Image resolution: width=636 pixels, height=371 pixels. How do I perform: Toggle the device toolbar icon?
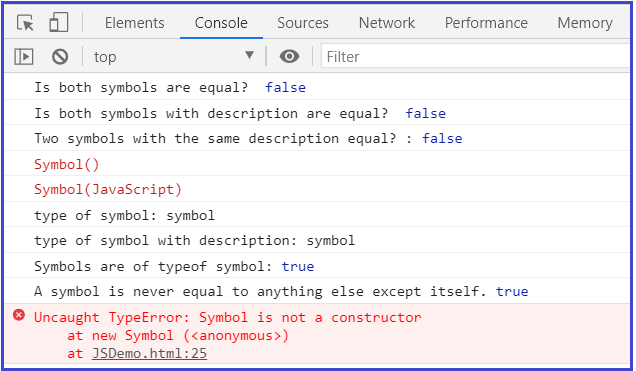59,22
